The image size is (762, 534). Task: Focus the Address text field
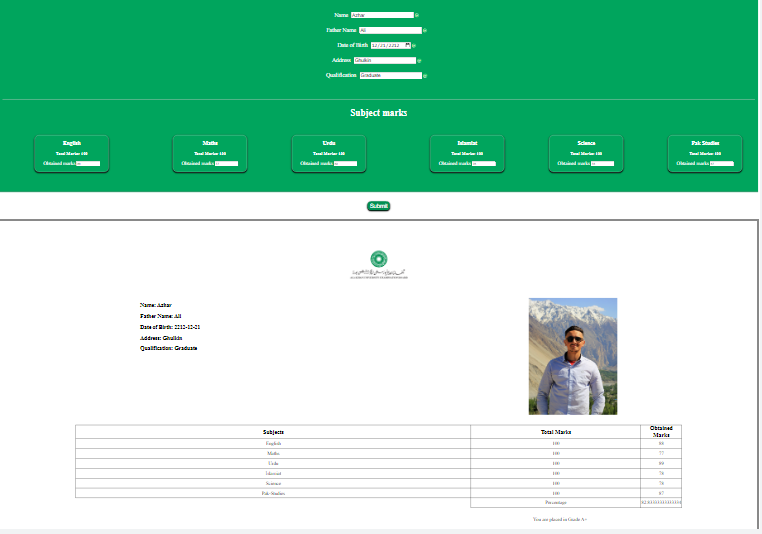tap(385, 60)
